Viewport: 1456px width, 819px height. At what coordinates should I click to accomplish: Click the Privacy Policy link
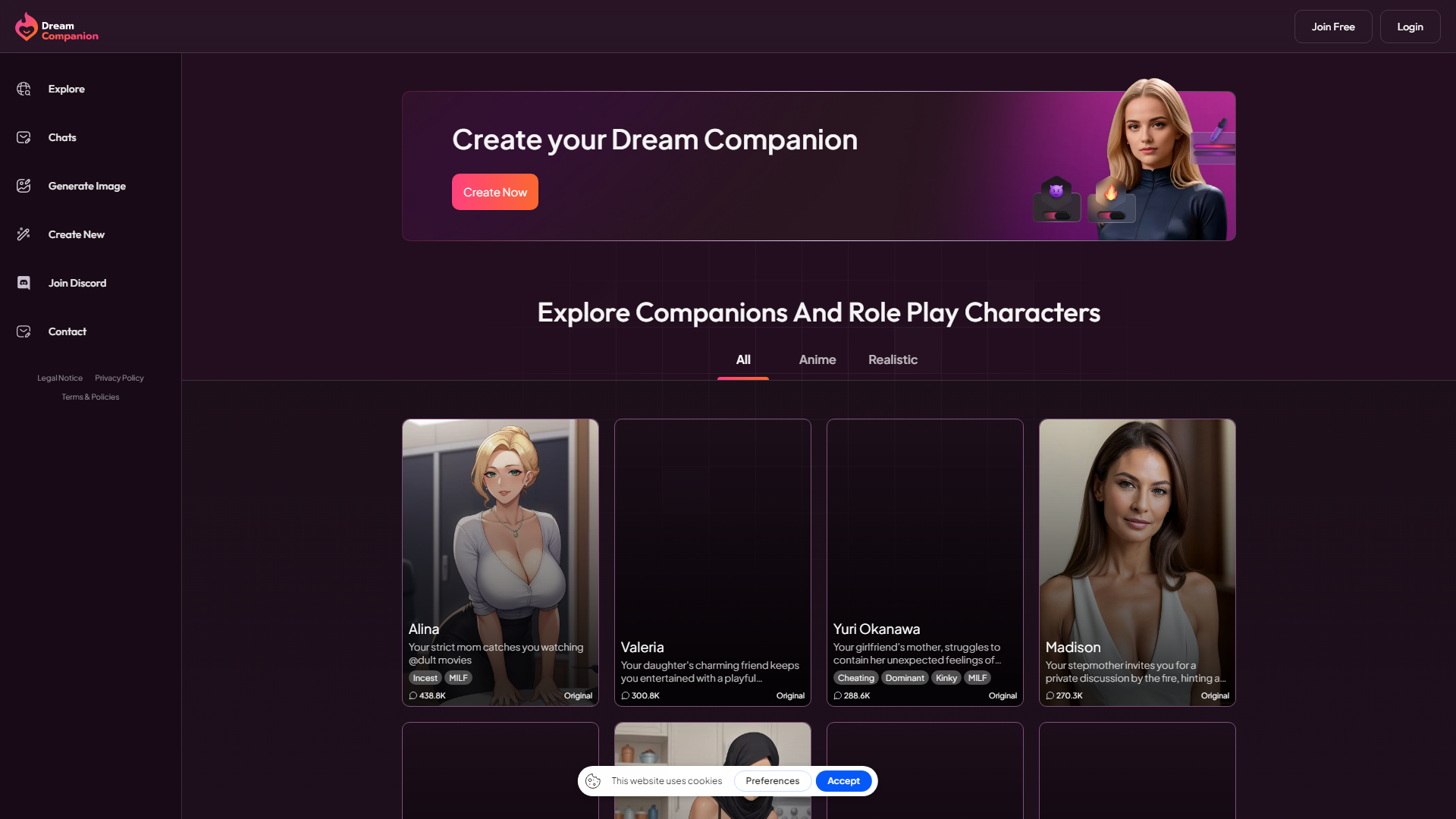coord(119,378)
